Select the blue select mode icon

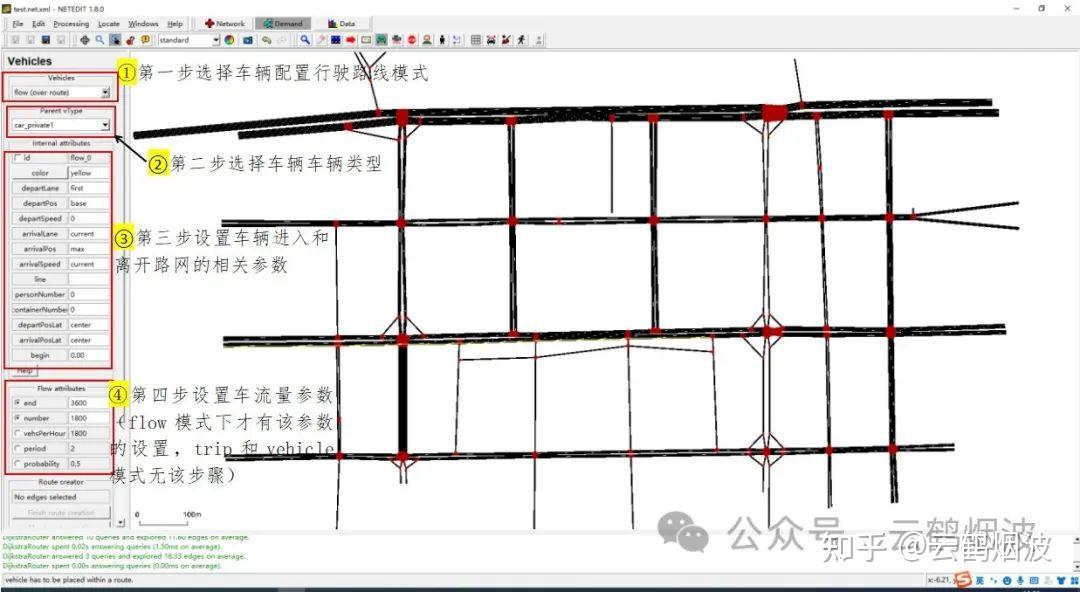coord(335,40)
